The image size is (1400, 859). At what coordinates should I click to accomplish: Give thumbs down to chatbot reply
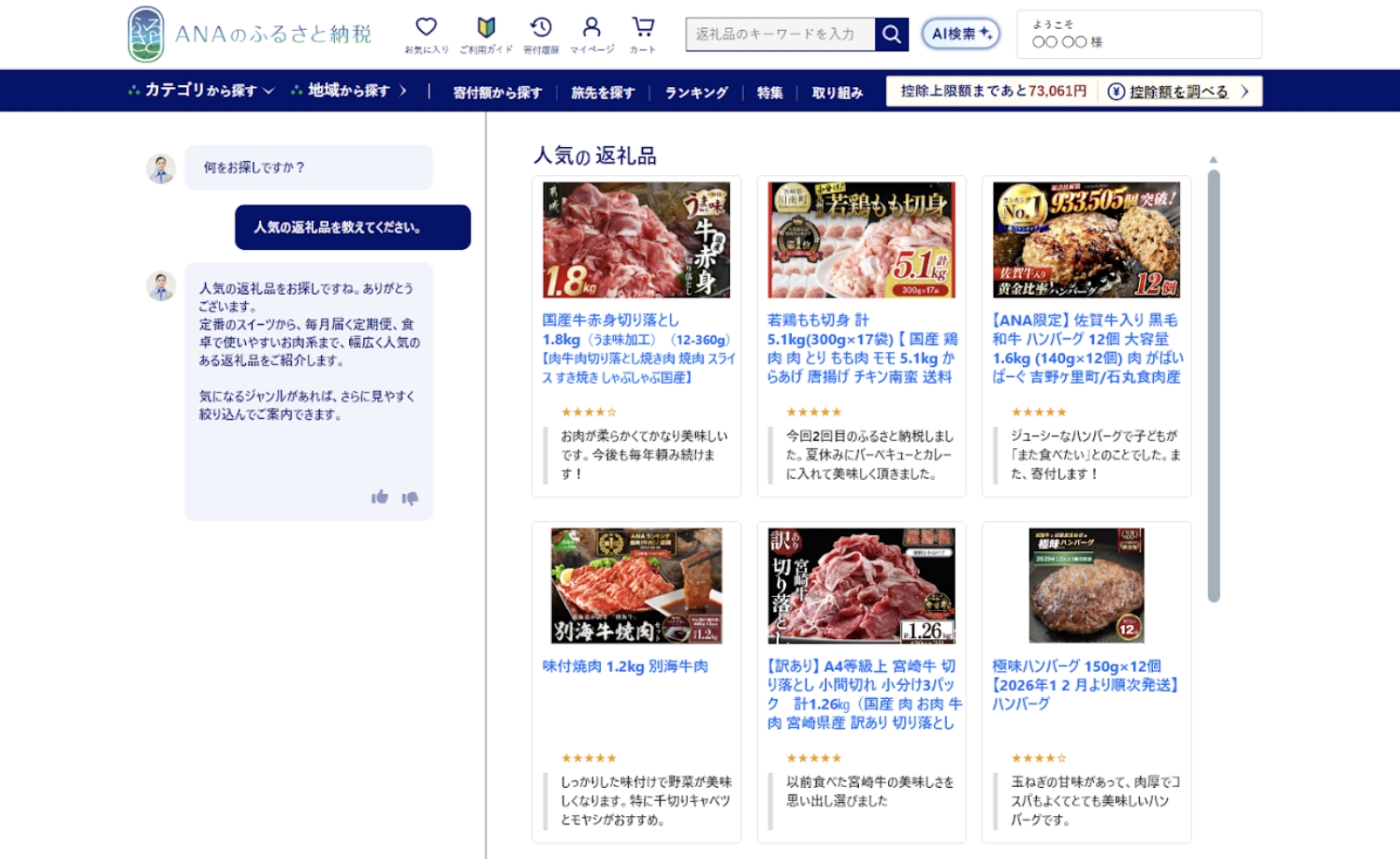pos(410,498)
